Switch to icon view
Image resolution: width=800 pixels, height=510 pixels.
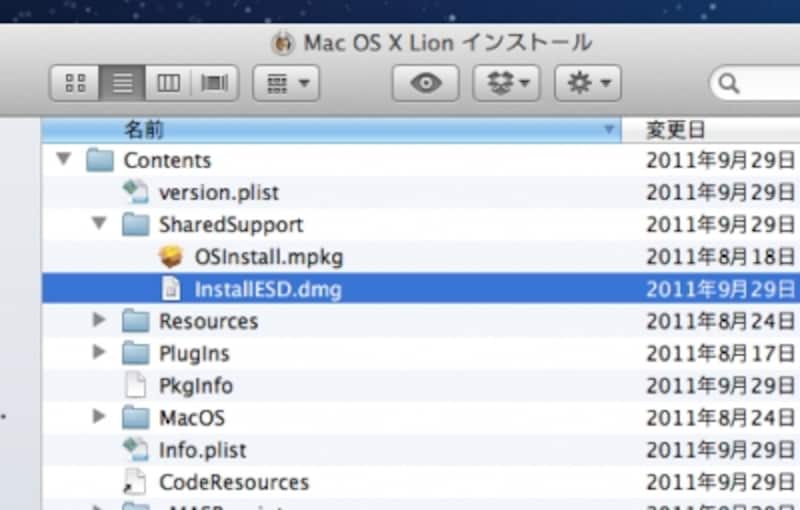[x=75, y=83]
